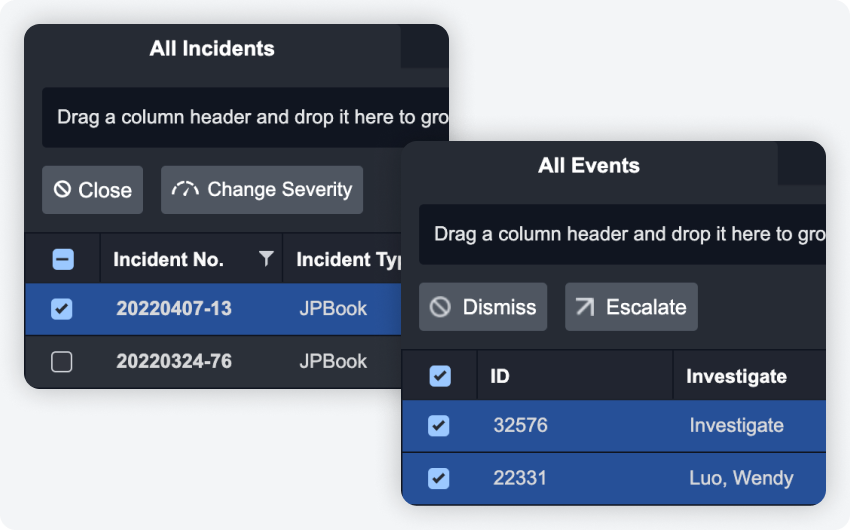
Task: Sort by the ID column header
Action: pos(500,377)
